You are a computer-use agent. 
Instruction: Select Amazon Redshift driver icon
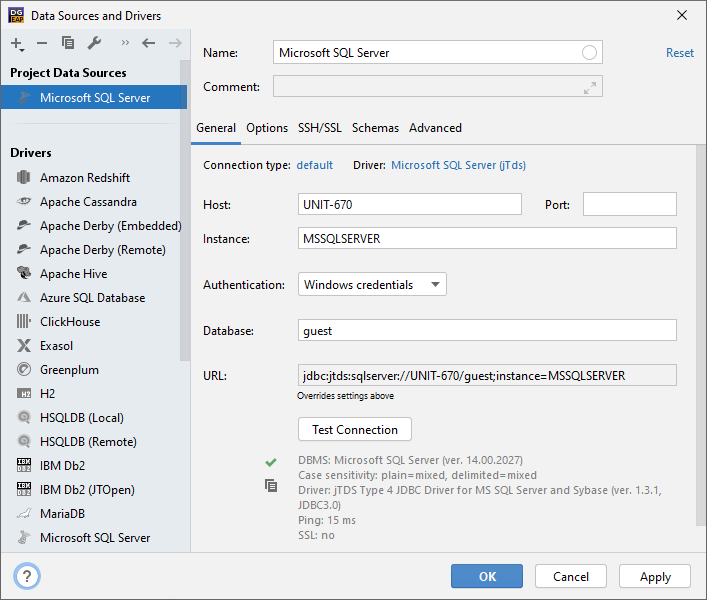pyautogui.click(x=23, y=177)
